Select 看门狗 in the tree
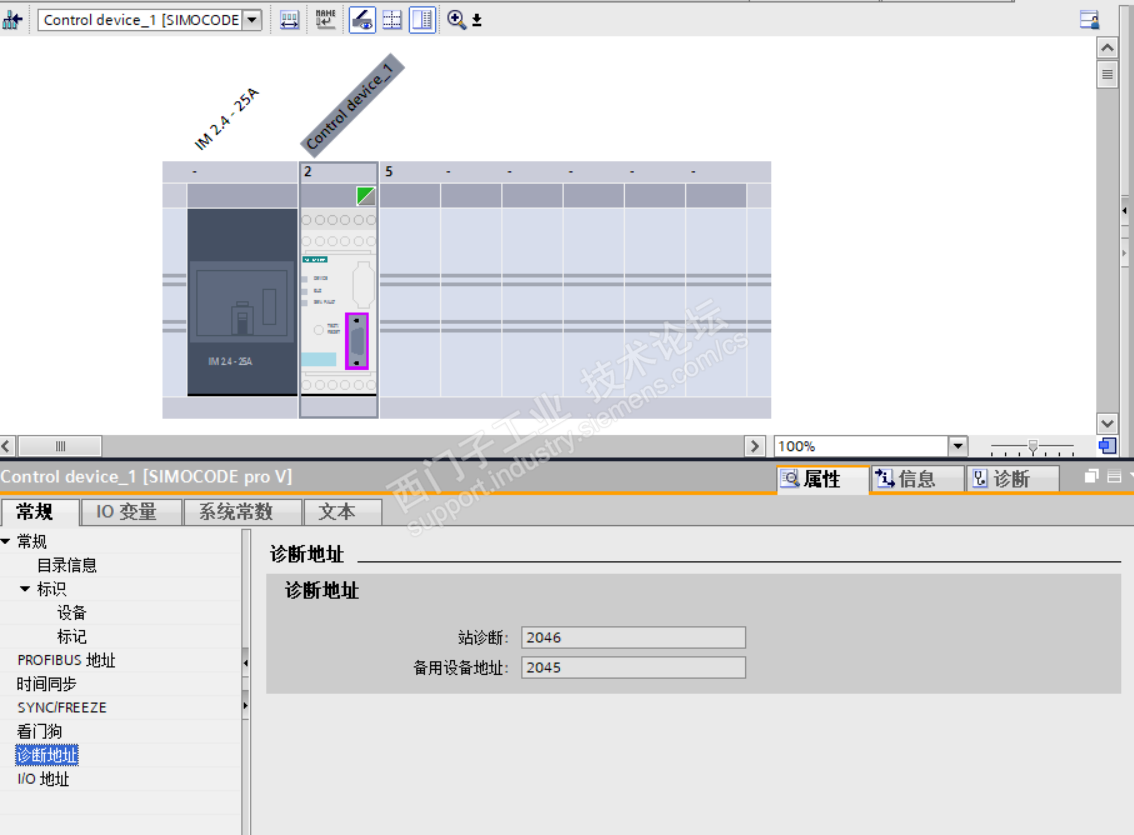1134x835 pixels. click(x=39, y=732)
